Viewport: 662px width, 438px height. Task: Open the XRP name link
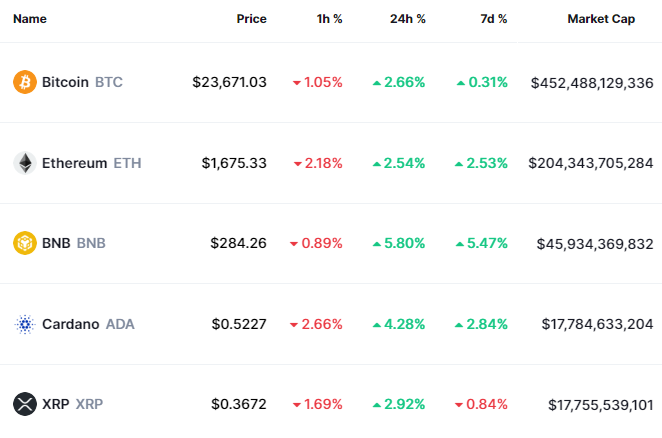[72, 404]
